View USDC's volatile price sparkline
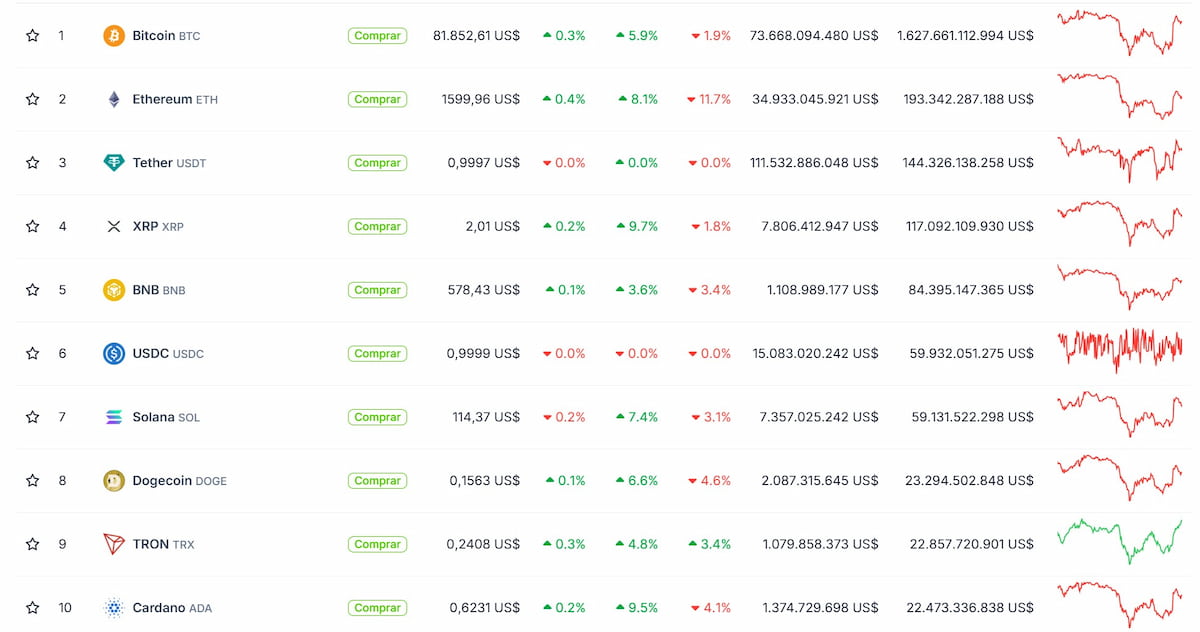This screenshot has height=632, width=1200. click(x=1120, y=349)
